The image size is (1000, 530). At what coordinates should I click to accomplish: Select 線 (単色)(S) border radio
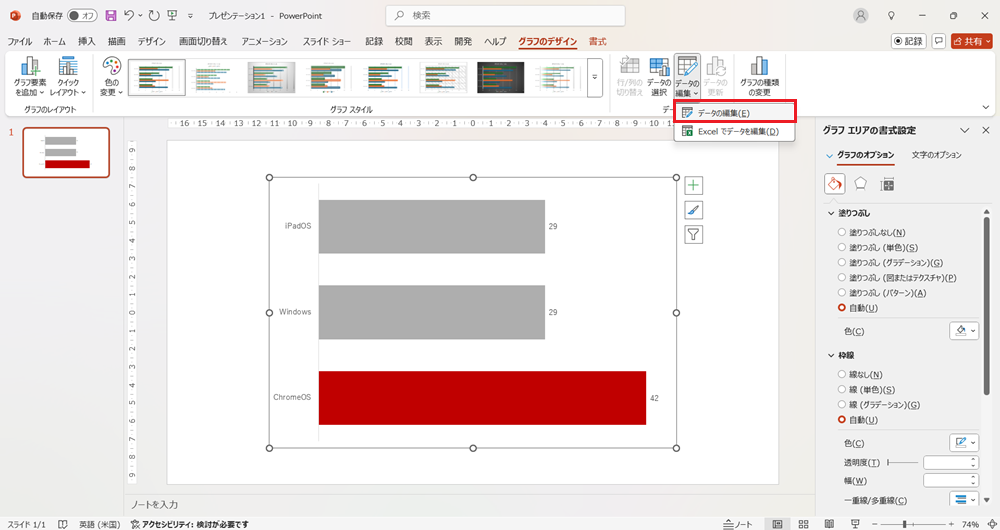coord(866,390)
